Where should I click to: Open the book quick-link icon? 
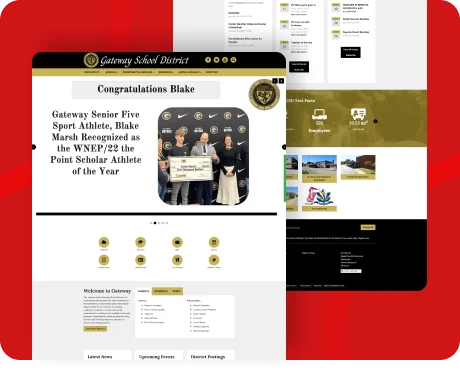click(x=104, y=260)
